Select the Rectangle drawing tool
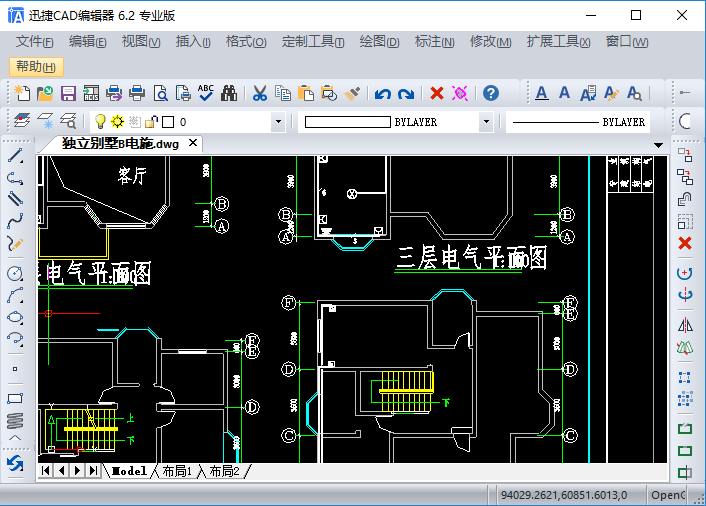 [x=15, y=398]
